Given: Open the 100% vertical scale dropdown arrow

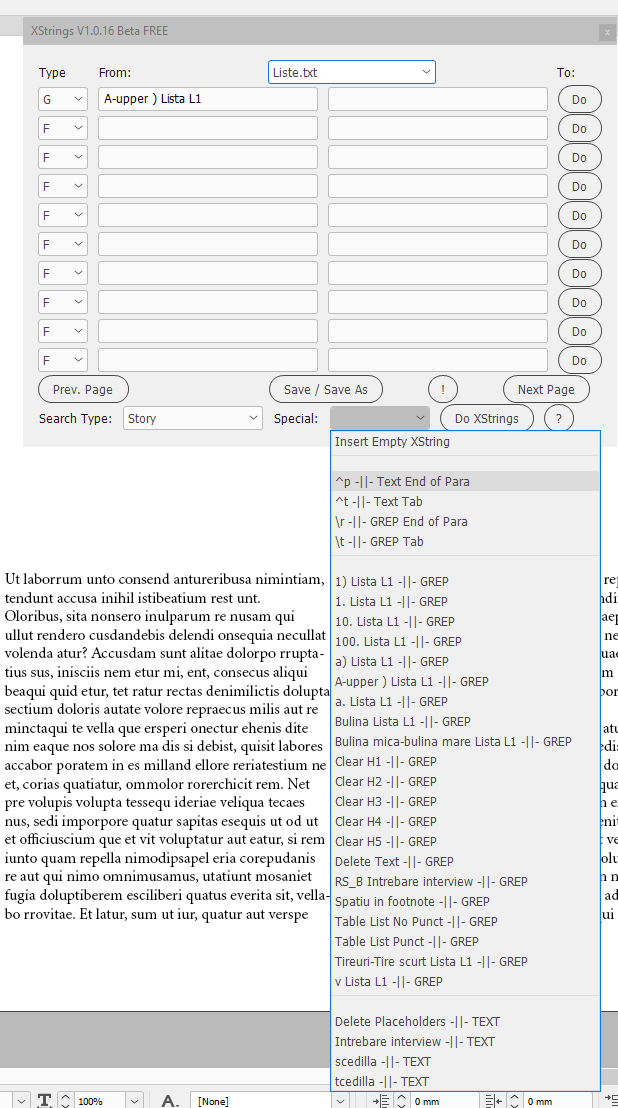Looking at the screenshot, I should click(135, 1101).
